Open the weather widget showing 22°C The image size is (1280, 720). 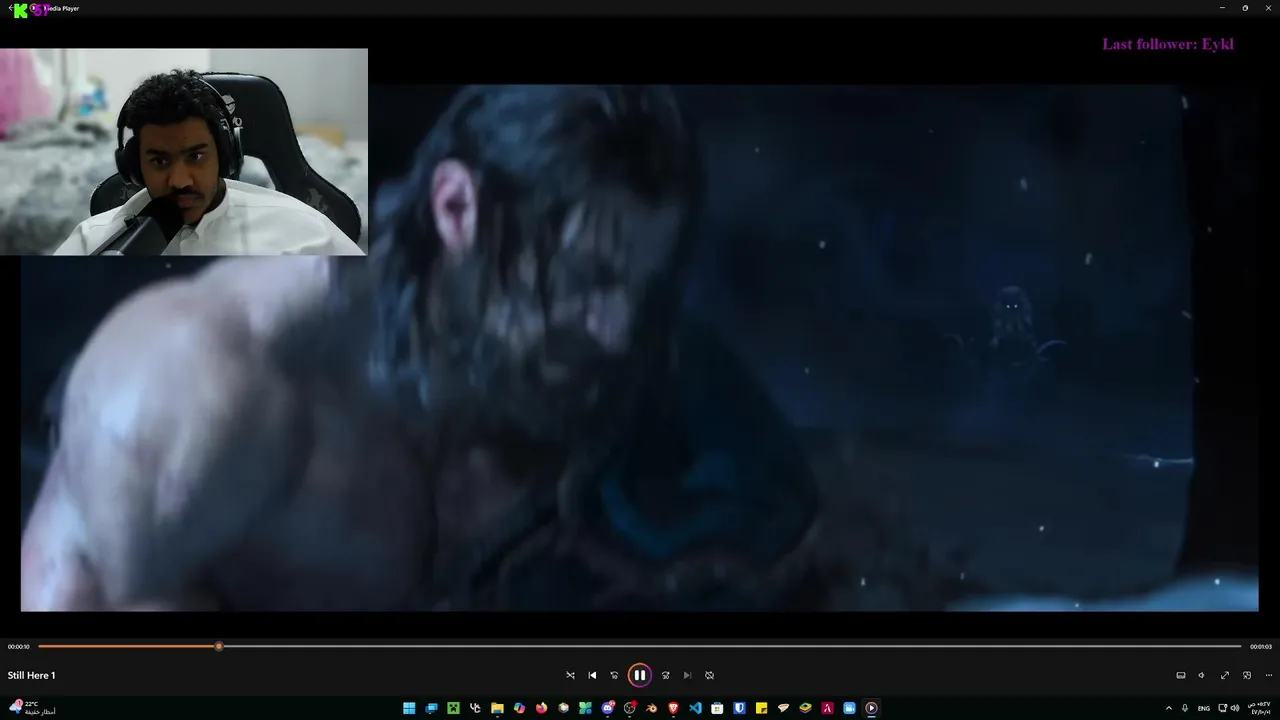32,708
